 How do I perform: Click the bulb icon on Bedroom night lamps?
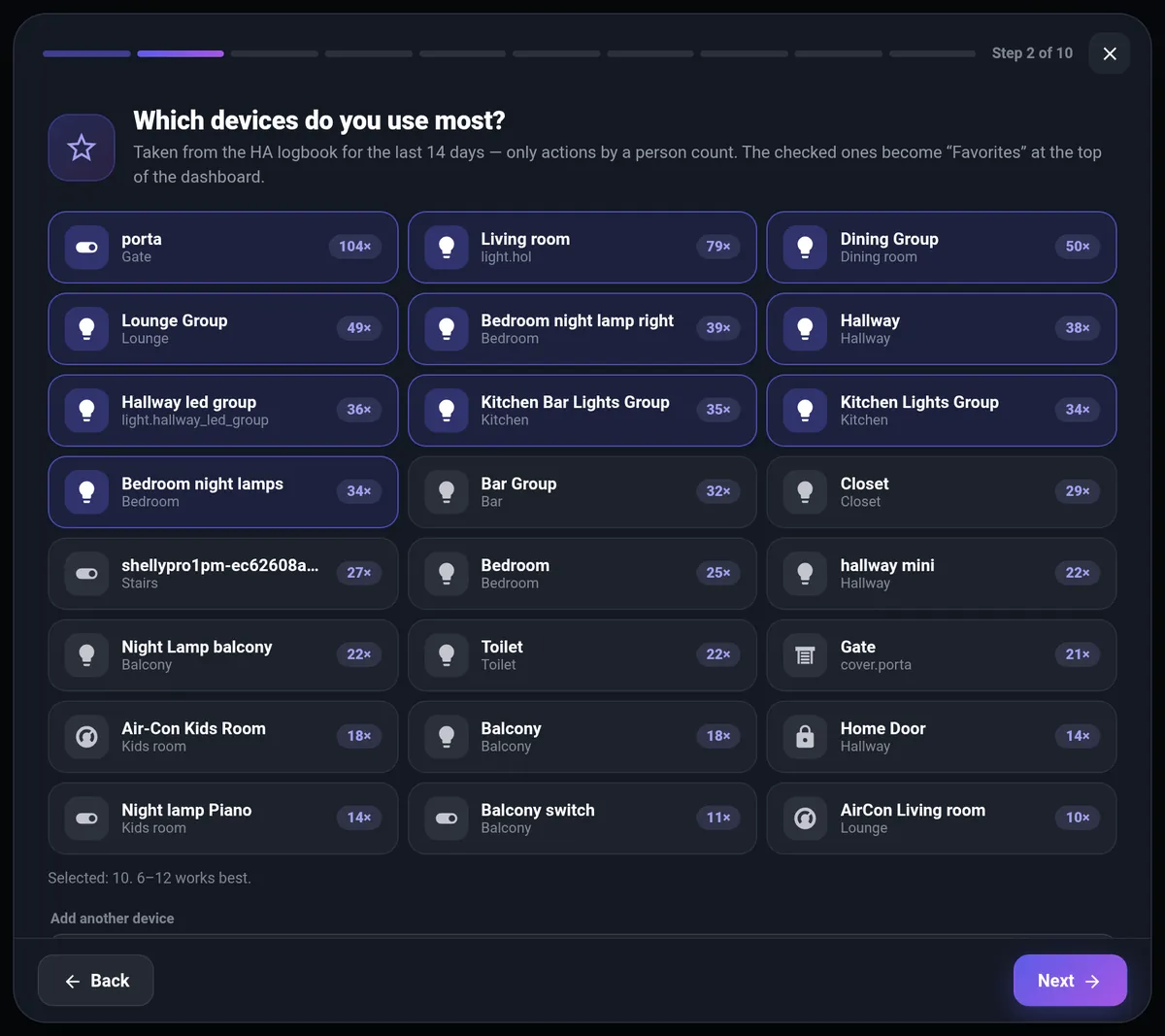[x=86, y=492]
